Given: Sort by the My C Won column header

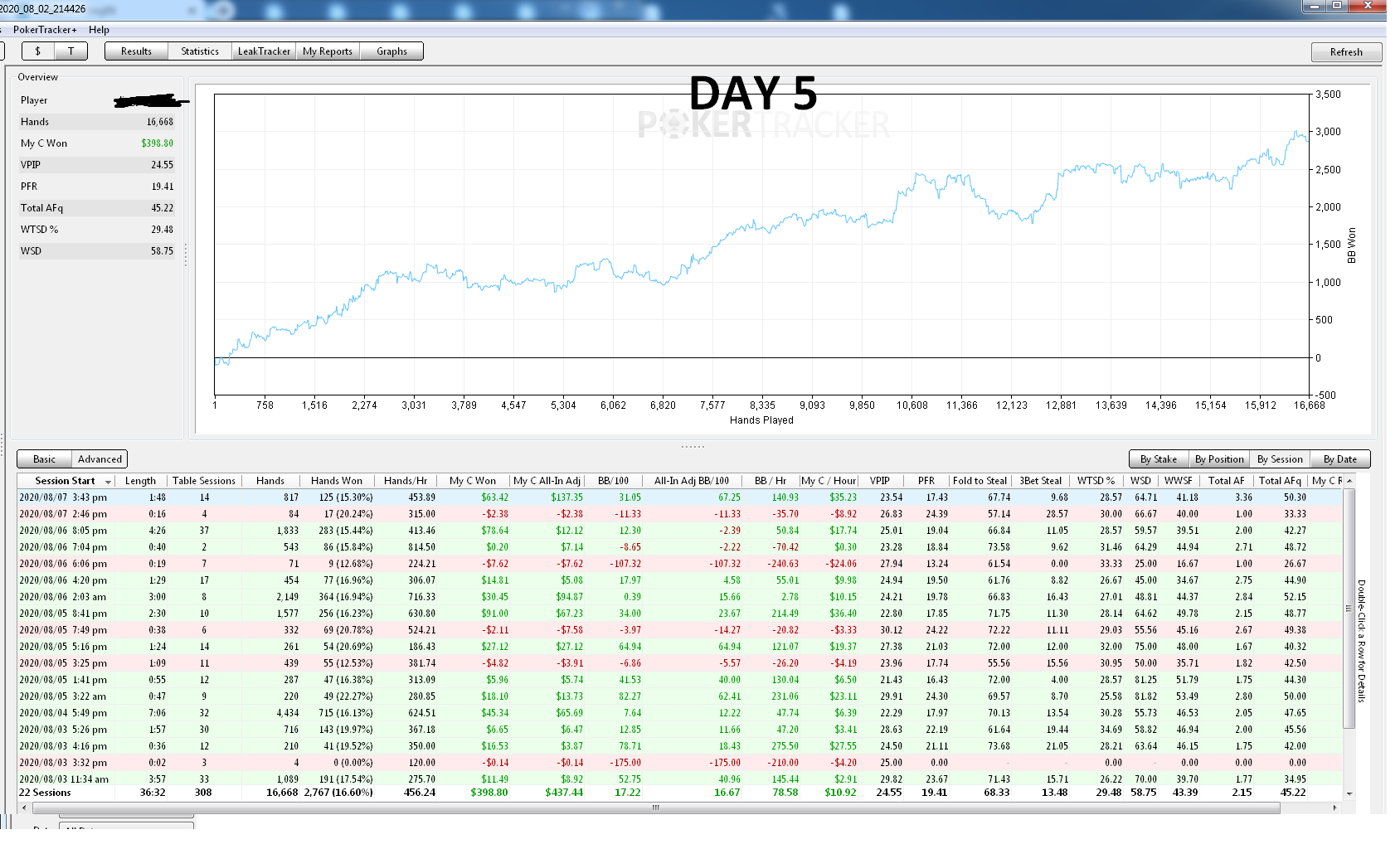Looking at the screenshot, I should [x=473, y=481].
